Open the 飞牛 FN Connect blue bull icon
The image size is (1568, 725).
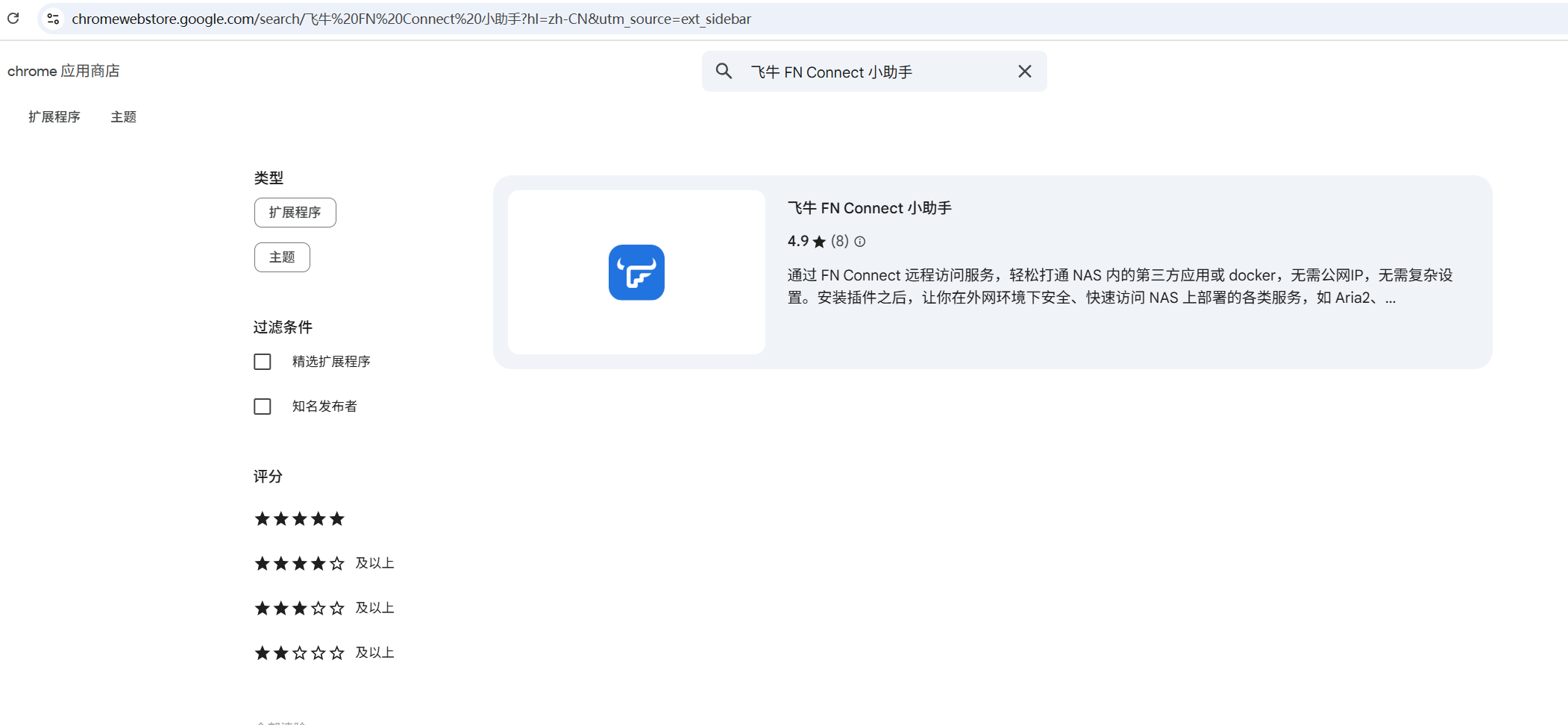tap(636, 272)
